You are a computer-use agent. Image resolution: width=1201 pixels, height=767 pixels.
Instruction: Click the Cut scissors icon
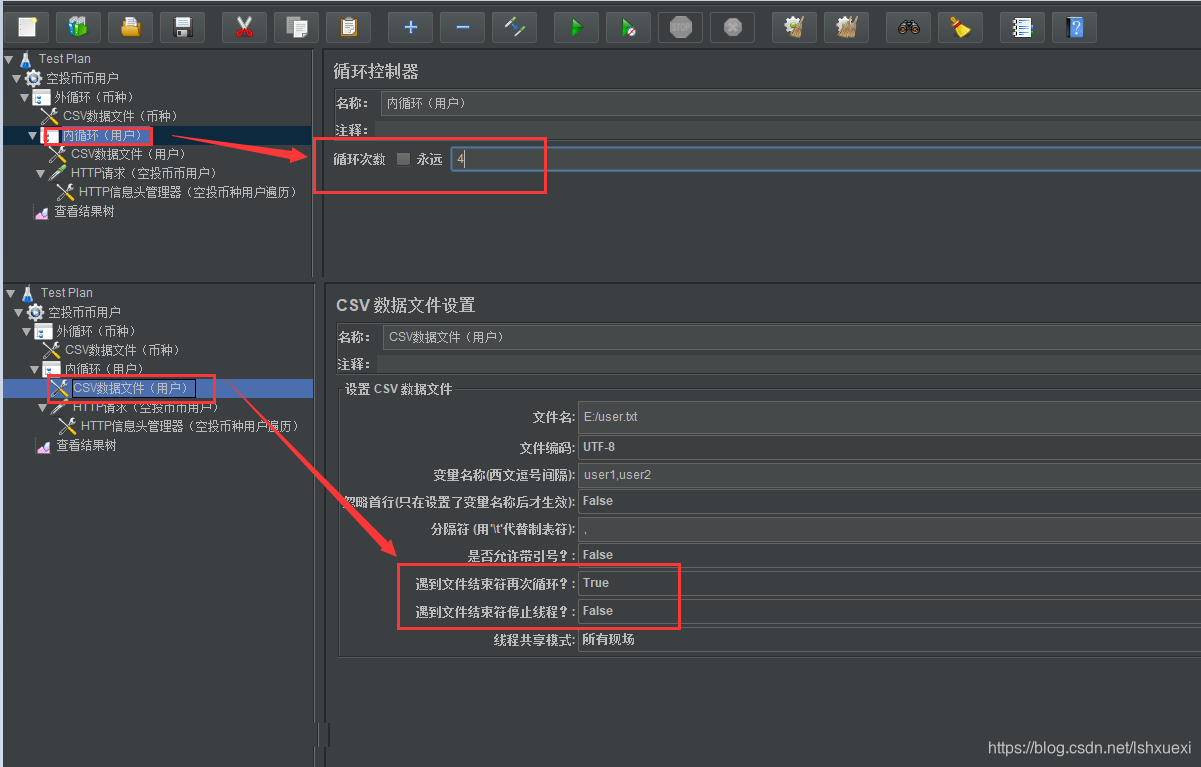(244, 27)
